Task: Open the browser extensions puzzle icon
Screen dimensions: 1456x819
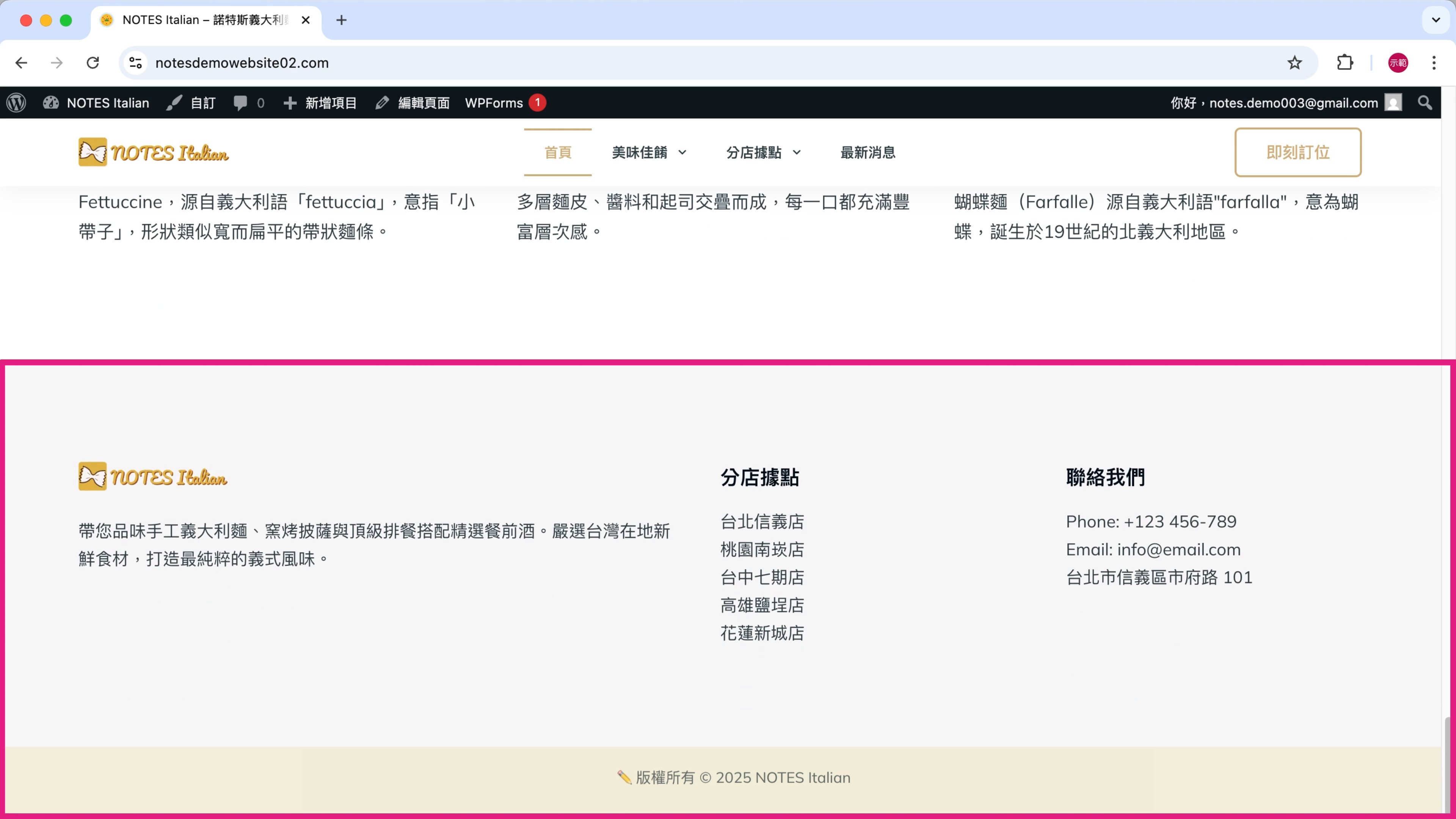Action: click(x=1345, y=63)
